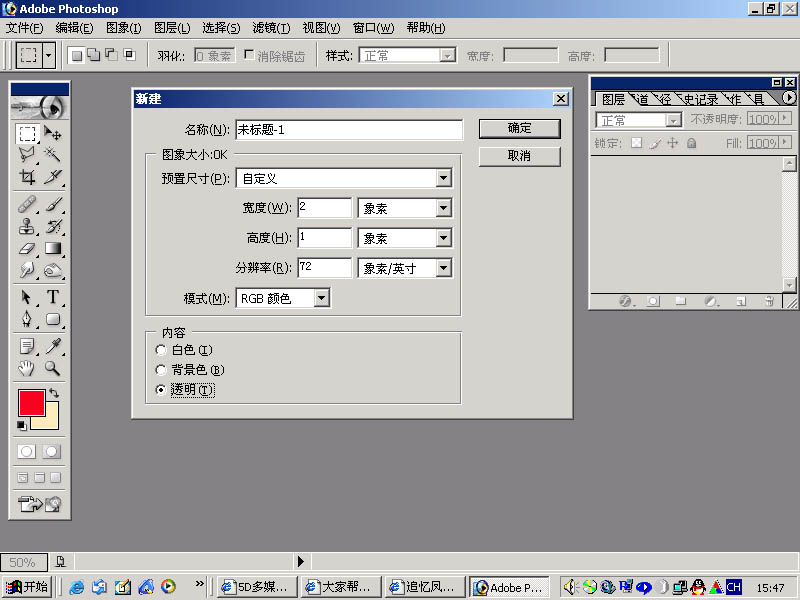The width and height of the screenshot is (800, 600).
Task: Switch to Quick Mask mode
Action: [52, 452]
